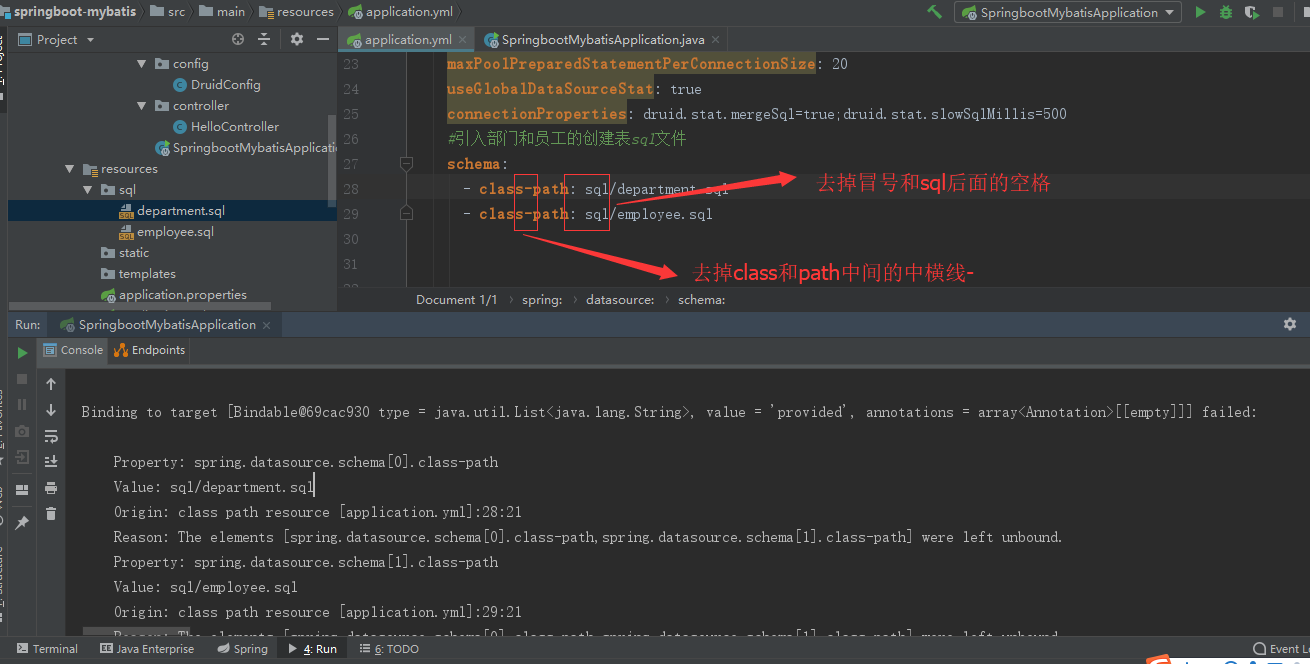Click exit icon in Run sidebar
This screenshot has width=1310, height=664.
22,457
